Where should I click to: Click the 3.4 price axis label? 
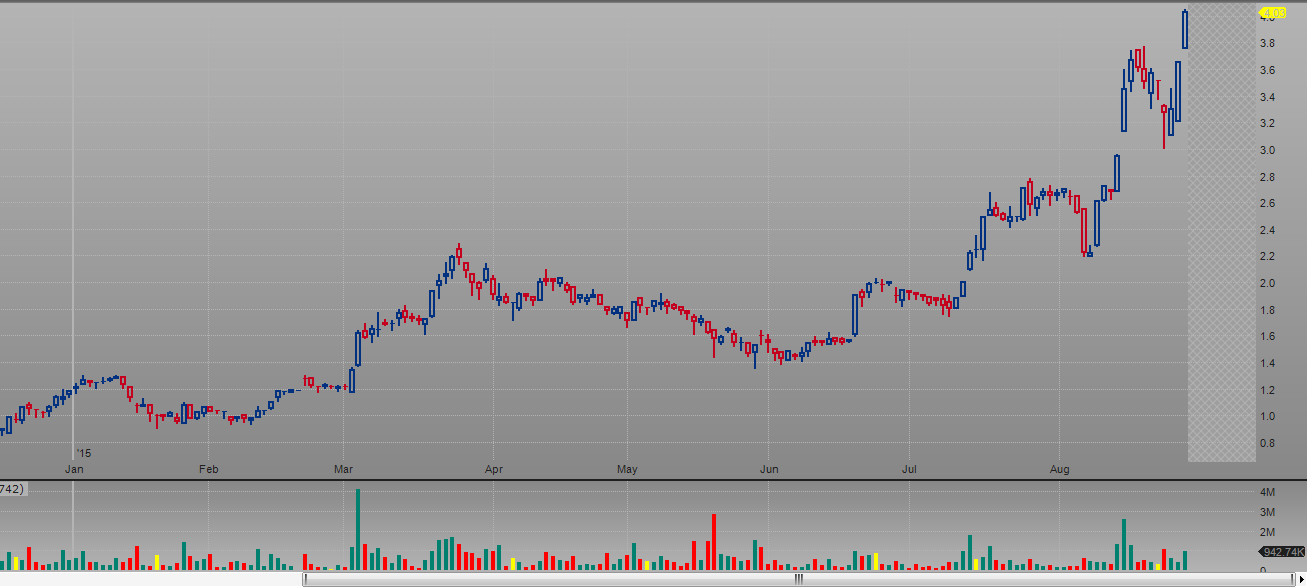[1267, 97]
